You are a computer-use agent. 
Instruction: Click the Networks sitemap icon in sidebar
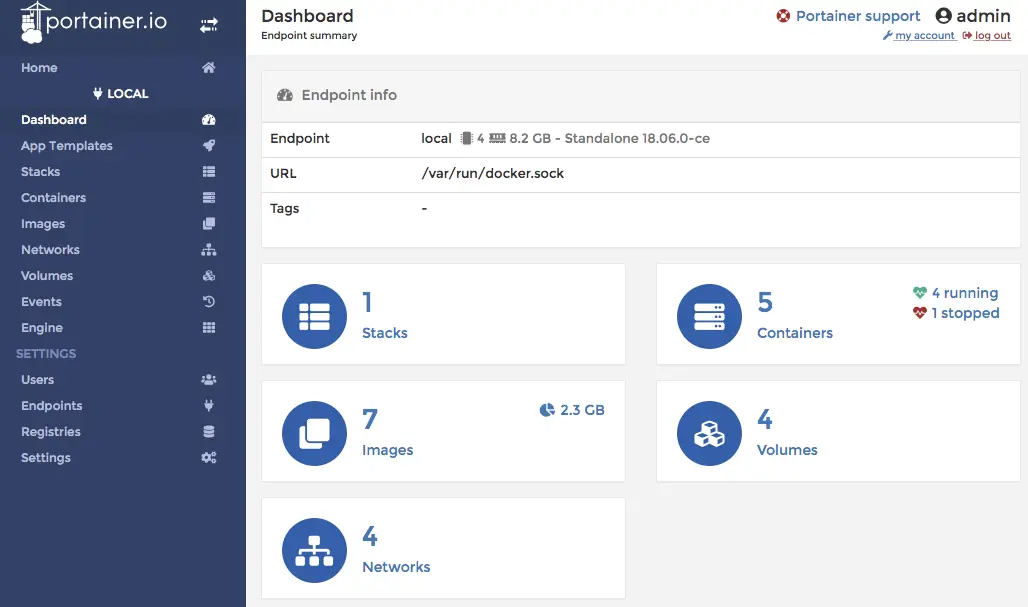(x=208, y=250)
